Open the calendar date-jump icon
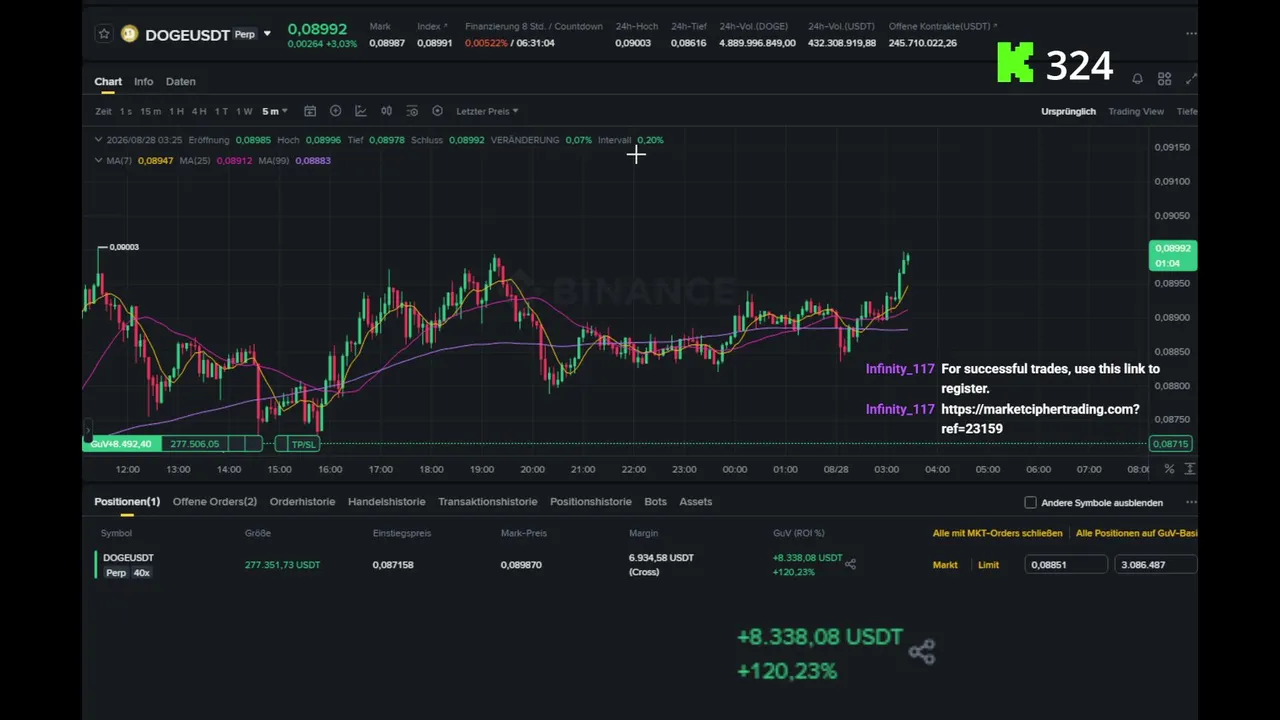The image size is (1280, 720). point(310,111)
